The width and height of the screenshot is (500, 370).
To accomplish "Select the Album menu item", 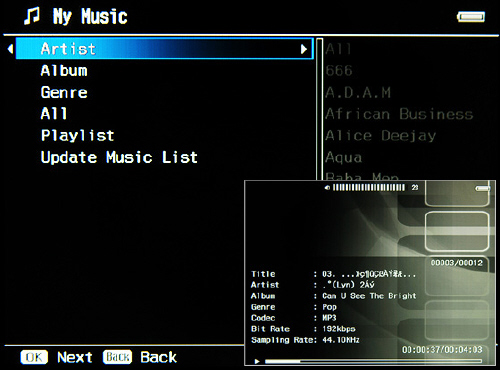I will click(64, 71).
